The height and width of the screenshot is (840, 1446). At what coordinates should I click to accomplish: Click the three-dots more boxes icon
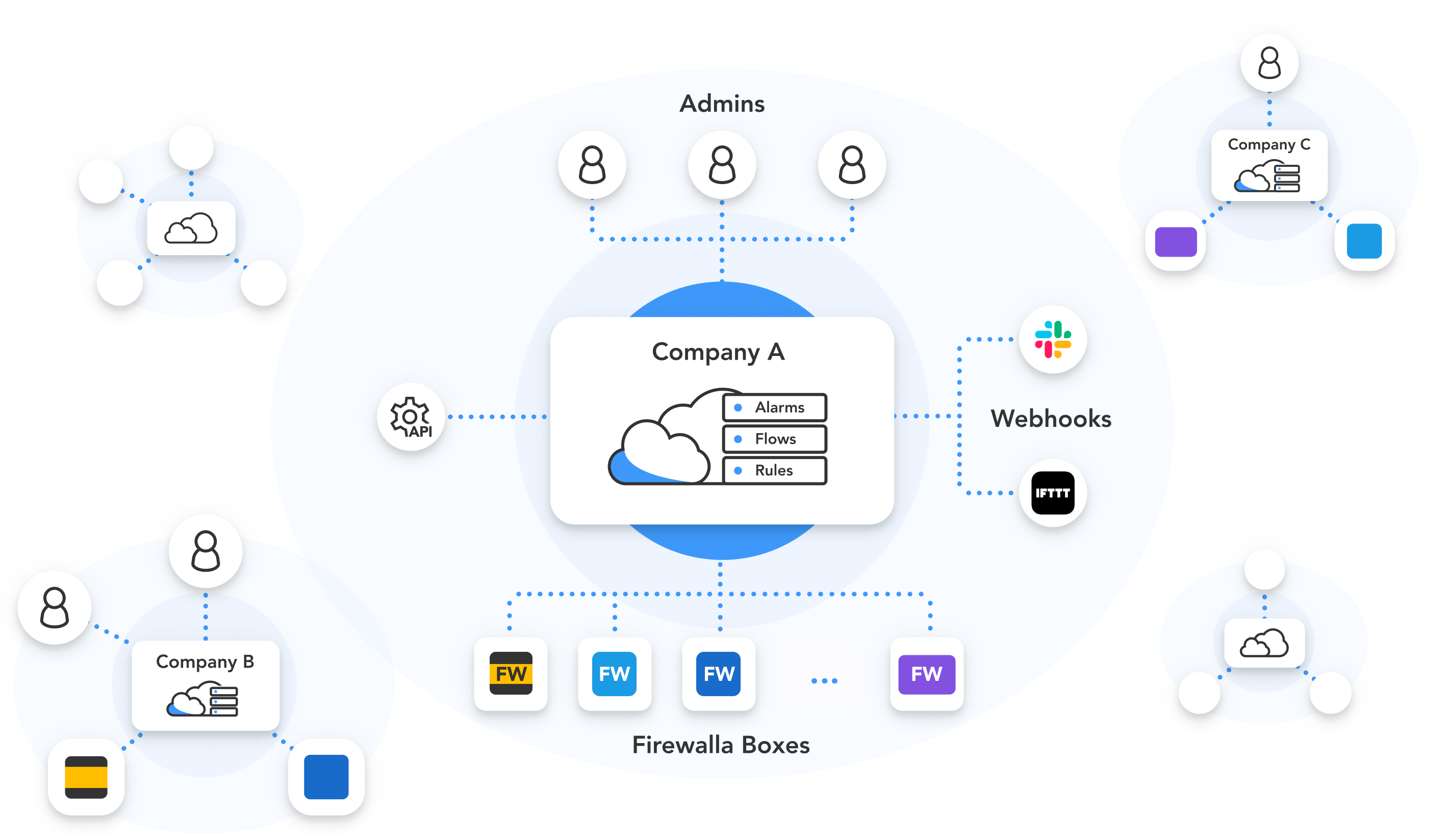click(x=824, y=680)
